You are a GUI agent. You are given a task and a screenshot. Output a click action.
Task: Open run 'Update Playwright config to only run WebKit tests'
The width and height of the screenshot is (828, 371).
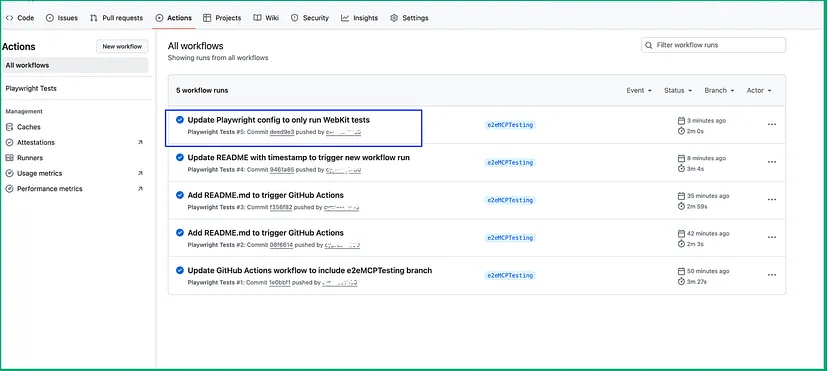click(279, 120)
